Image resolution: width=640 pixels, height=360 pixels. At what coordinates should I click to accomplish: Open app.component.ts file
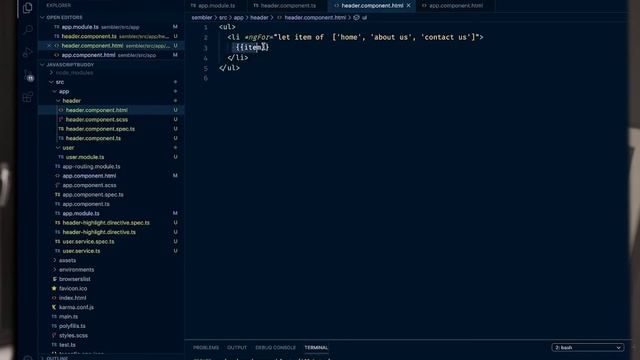tap(86, 204)
